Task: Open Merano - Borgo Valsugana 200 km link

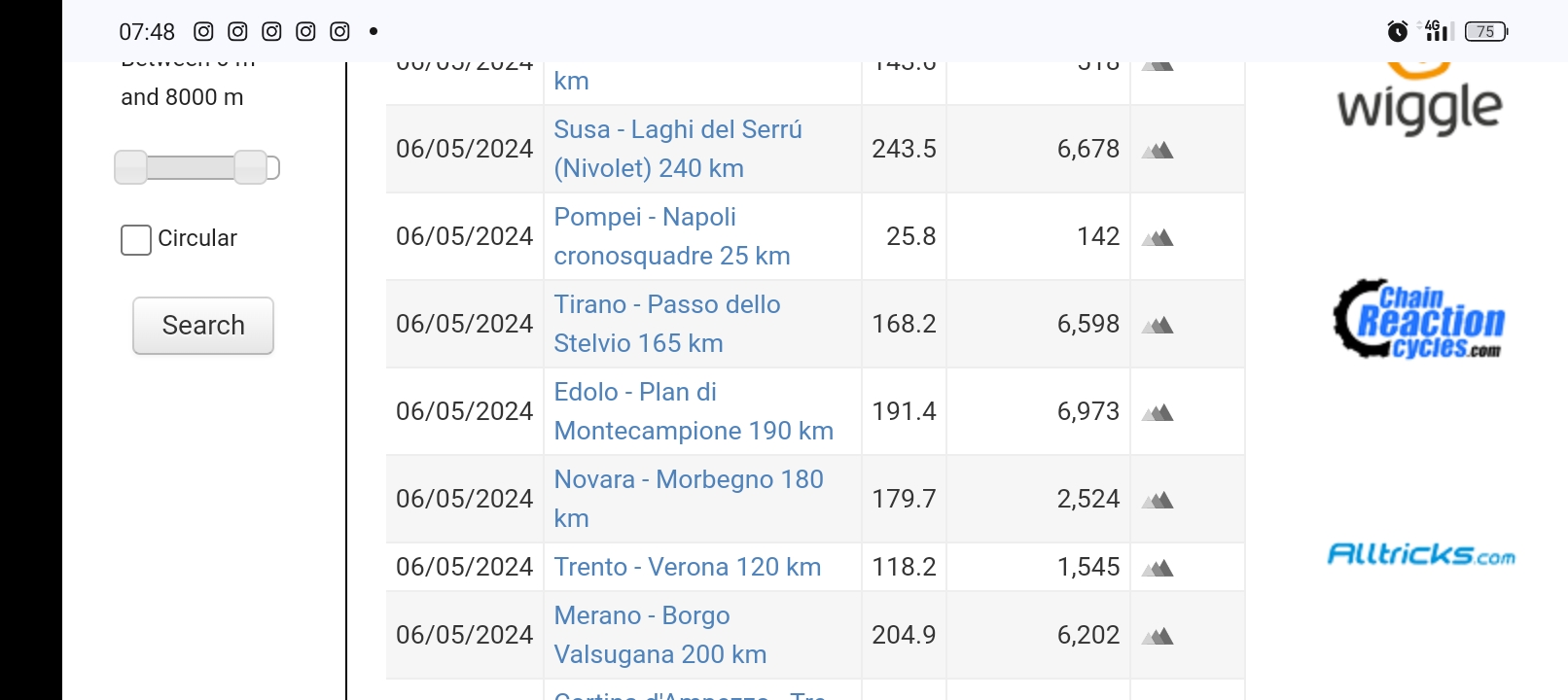Action: click(660, 635)
